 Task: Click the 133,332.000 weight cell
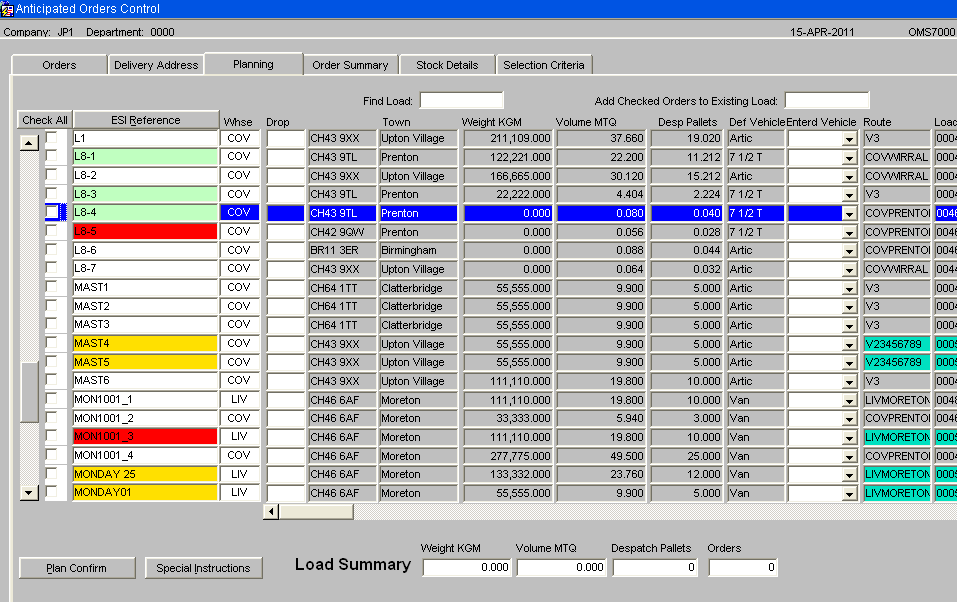point(508,474)
